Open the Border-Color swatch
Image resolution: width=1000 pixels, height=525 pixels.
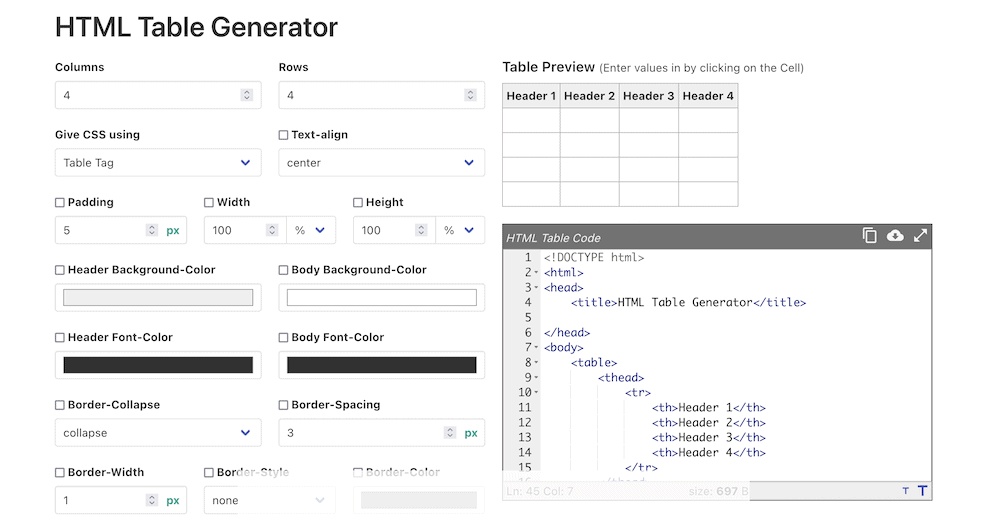pyautogui.click(x=419, y=500)
